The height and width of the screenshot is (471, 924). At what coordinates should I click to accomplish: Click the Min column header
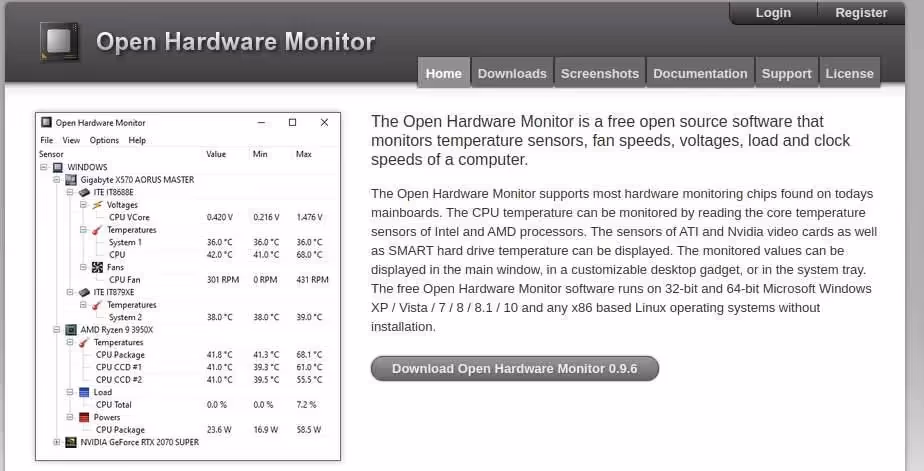point(260,154)
